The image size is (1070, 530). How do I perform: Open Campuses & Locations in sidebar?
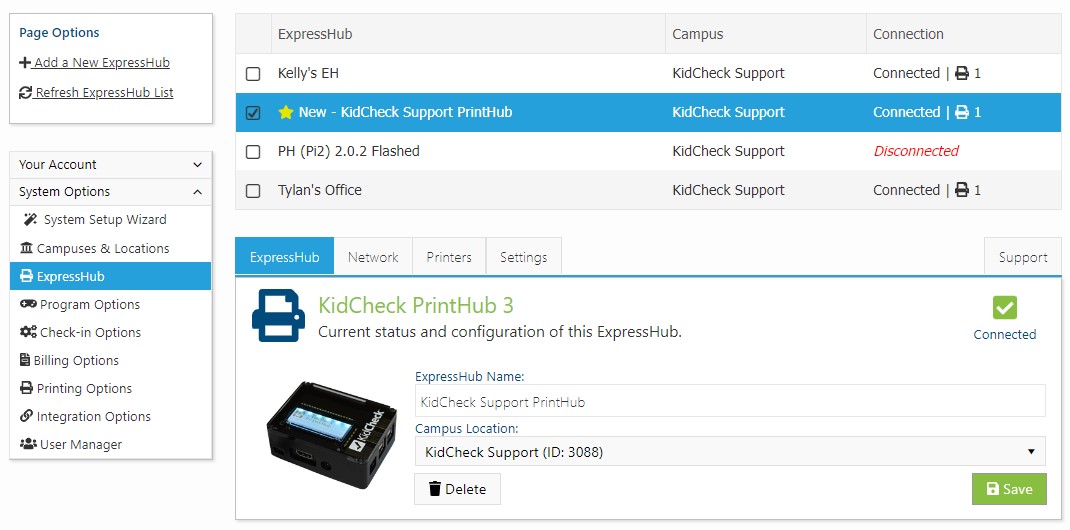pos(102,248)
